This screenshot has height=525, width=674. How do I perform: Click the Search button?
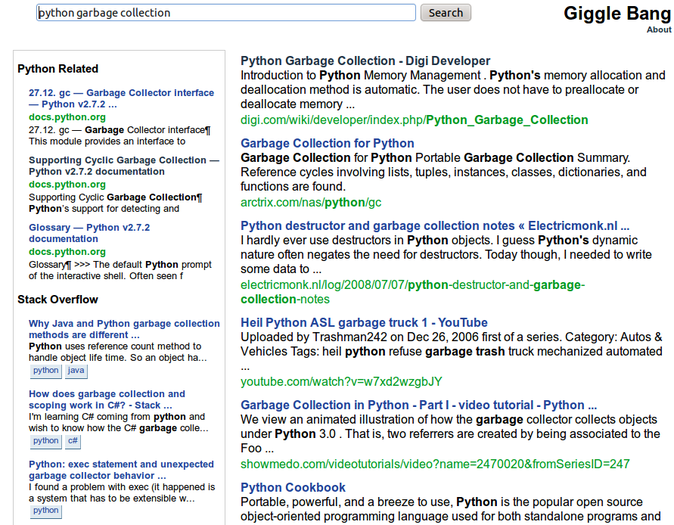[x=445, y=12]
